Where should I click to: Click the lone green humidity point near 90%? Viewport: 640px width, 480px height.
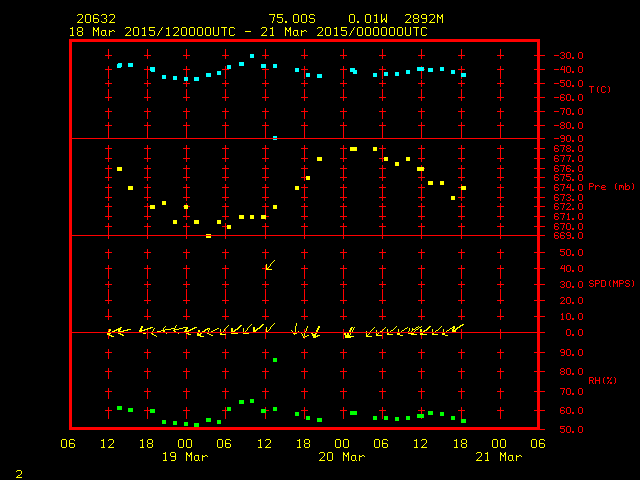pyautogui.click(x=275, y=360)
